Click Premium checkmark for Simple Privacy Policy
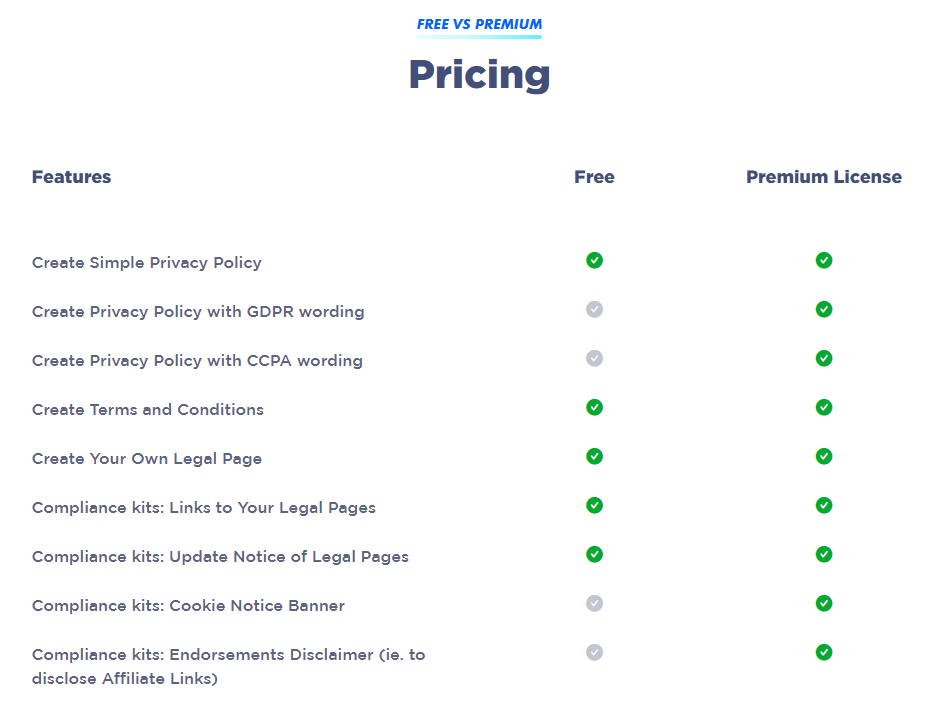926x704 pixels. 824,260
